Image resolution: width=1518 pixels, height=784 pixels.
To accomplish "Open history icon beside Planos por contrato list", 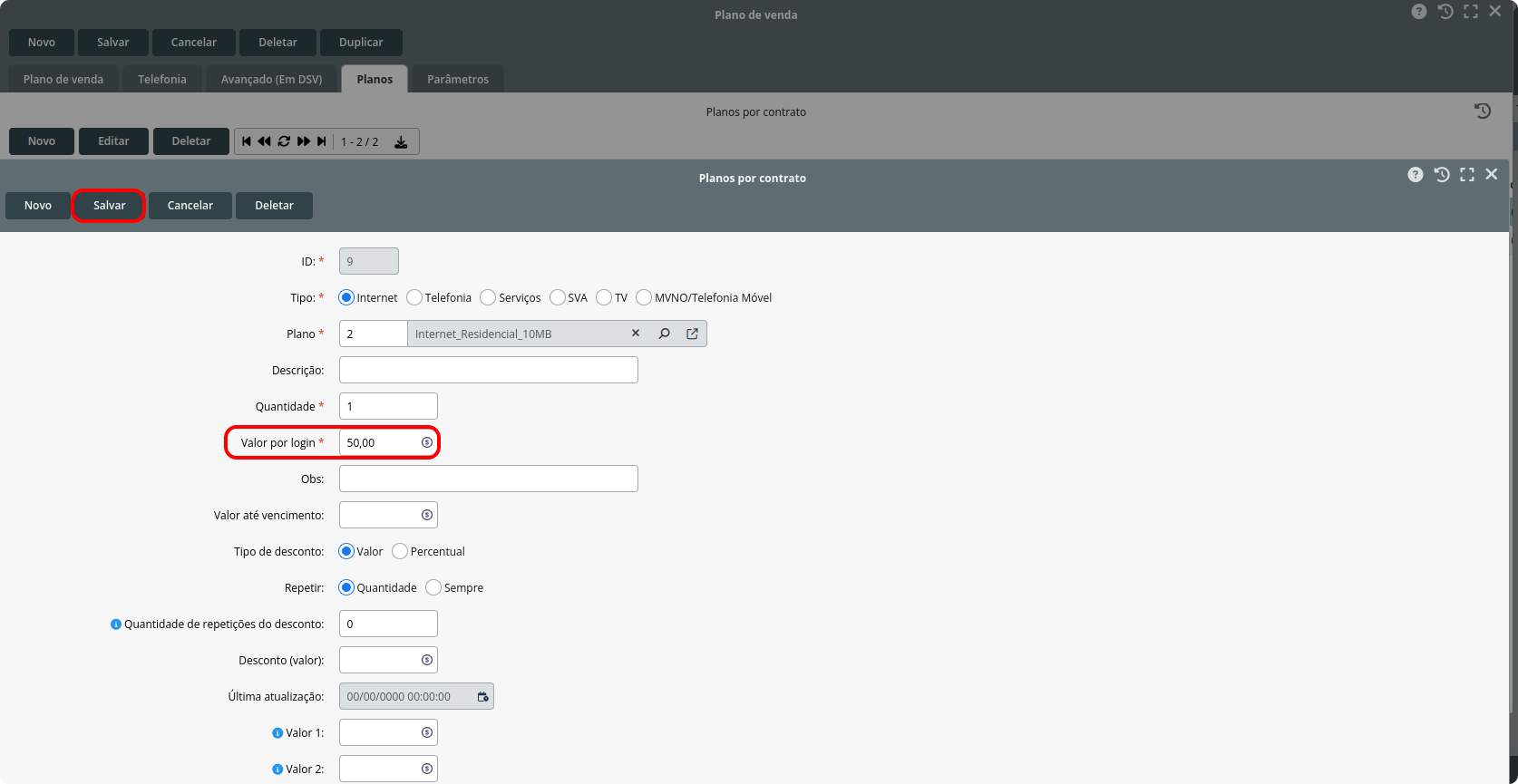I will (1483, 111).
